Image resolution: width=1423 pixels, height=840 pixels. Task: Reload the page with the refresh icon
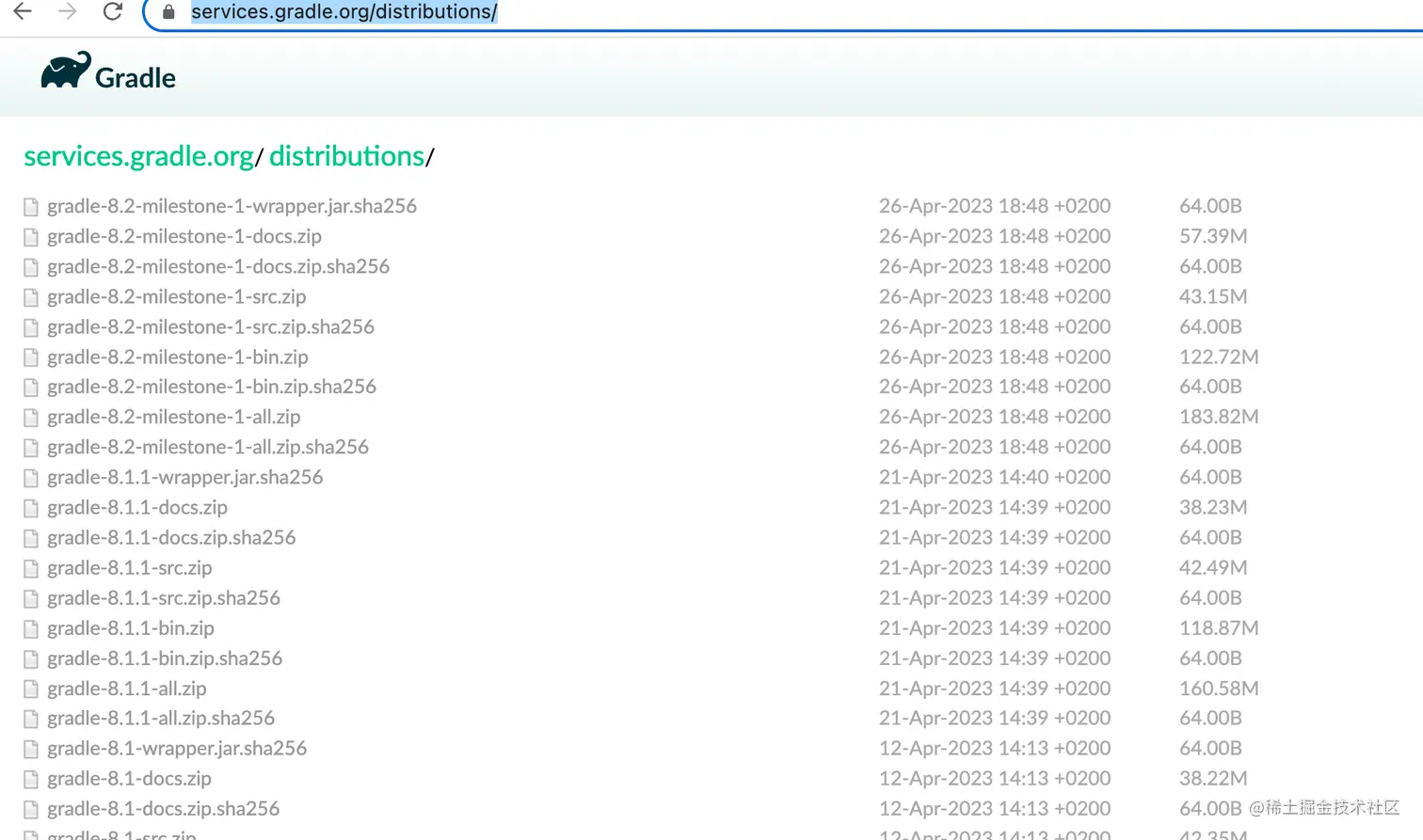click(113, 11)
